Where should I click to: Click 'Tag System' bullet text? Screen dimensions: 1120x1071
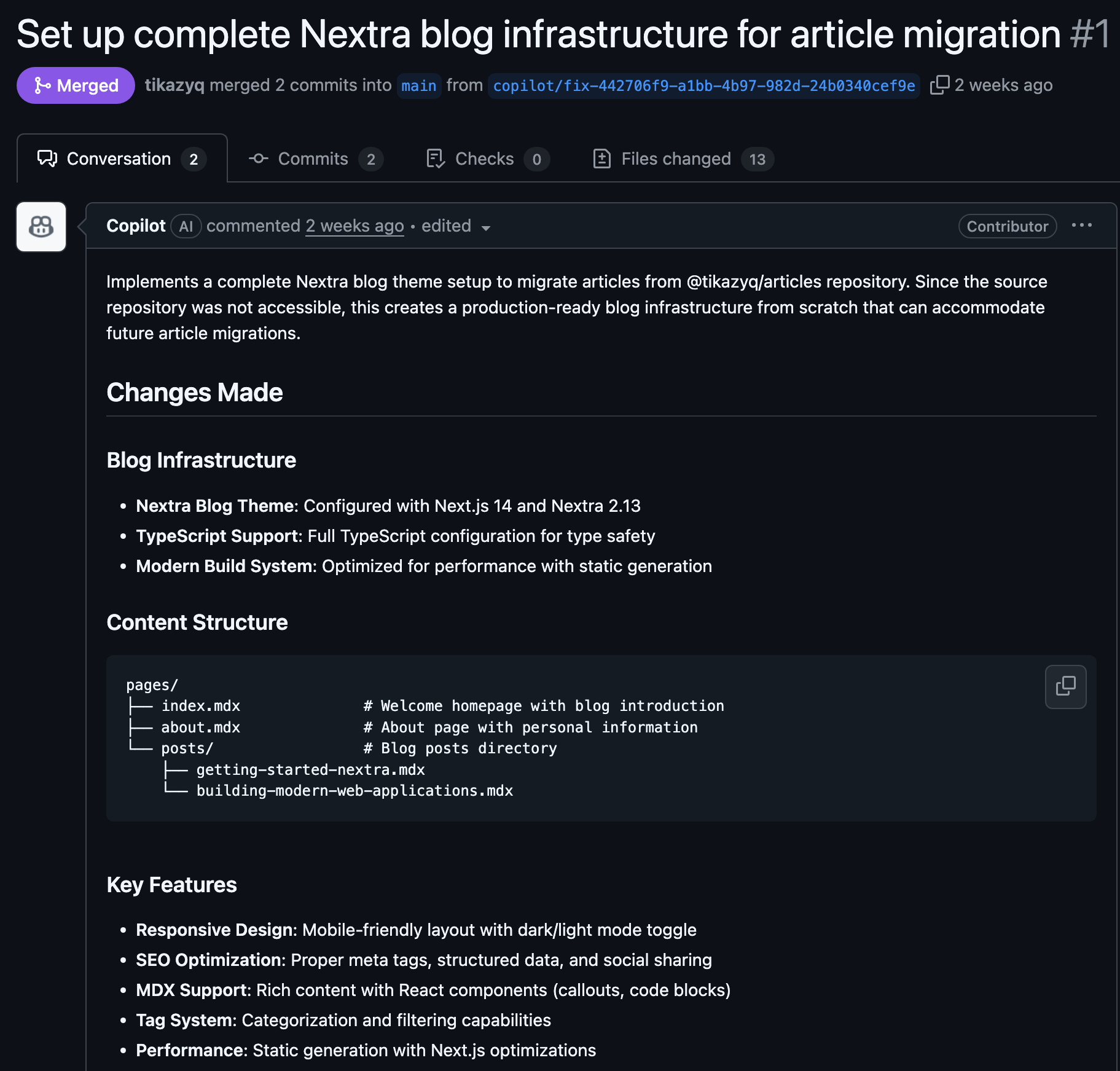(184, 1020)
